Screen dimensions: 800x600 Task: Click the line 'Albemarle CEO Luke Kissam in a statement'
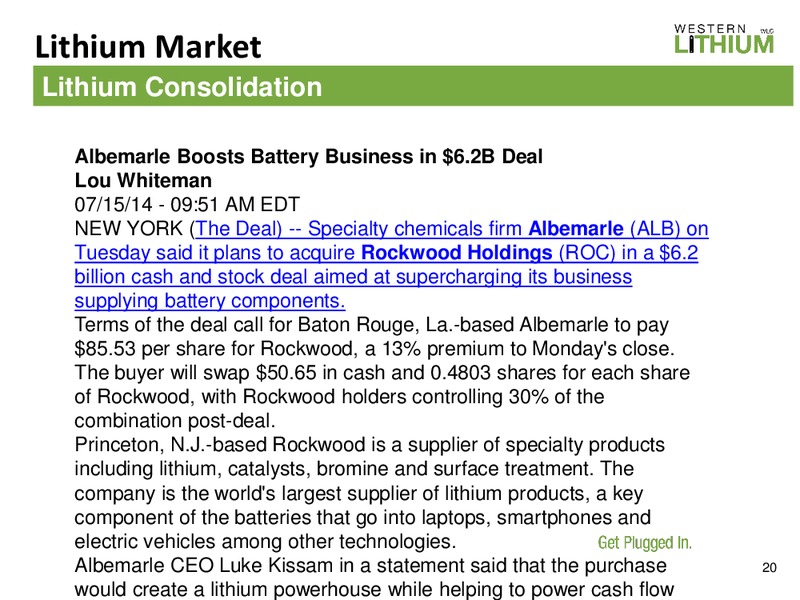pos(370,565)
